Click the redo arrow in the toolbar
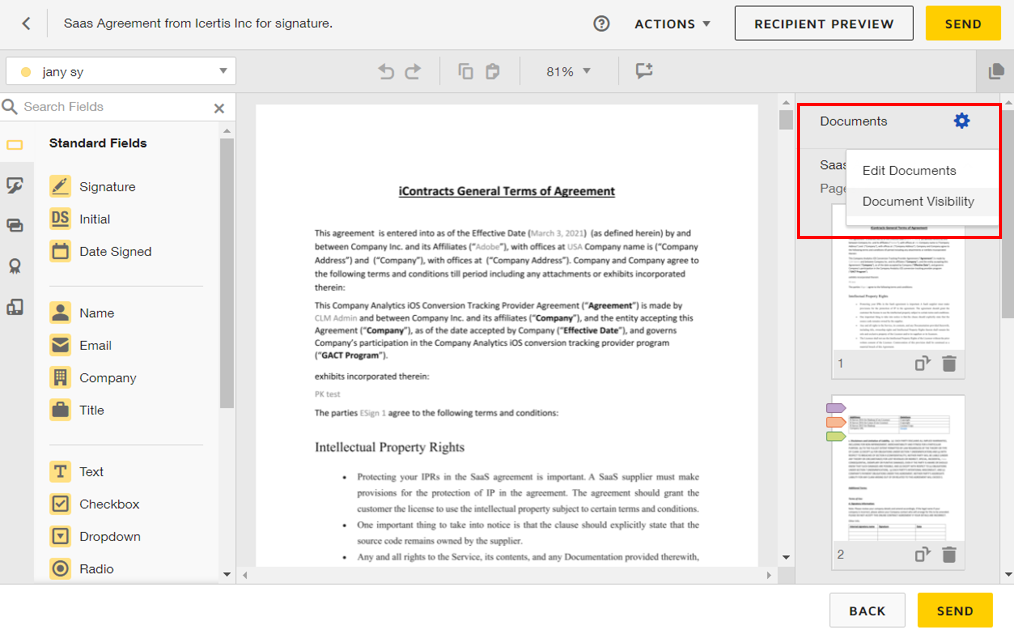This screenshot has width=1014, height=636. (x=413, y=72)
